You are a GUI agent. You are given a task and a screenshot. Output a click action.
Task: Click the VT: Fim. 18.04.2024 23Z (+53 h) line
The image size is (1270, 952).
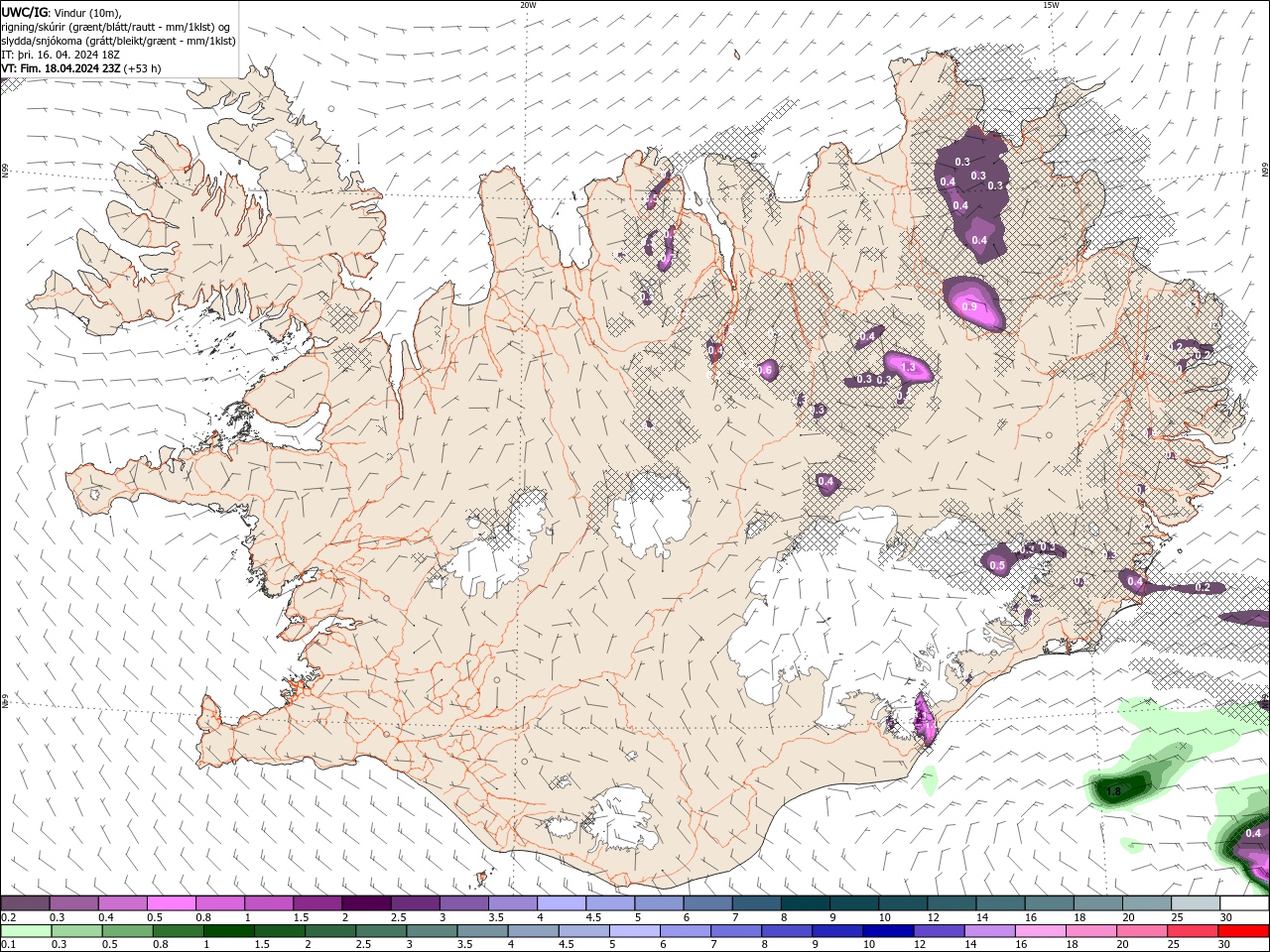[81, 68]
